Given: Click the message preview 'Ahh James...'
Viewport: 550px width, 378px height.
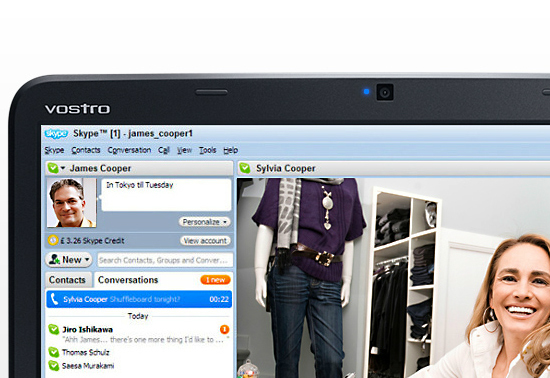Looking at the screenshot, I should tap(146, 340).
